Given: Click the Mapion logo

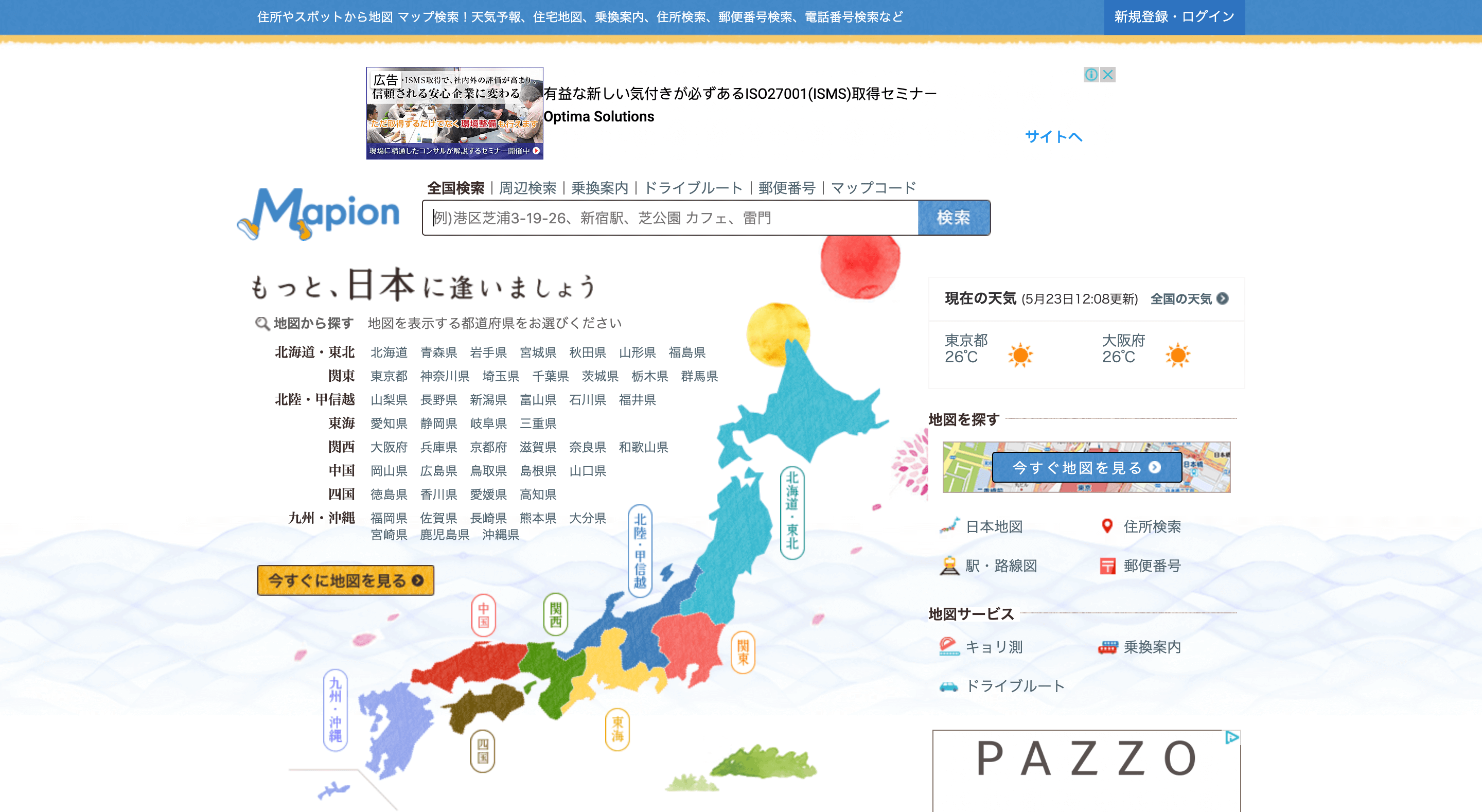Looking at the screenshot, I should tap(318, 214).
